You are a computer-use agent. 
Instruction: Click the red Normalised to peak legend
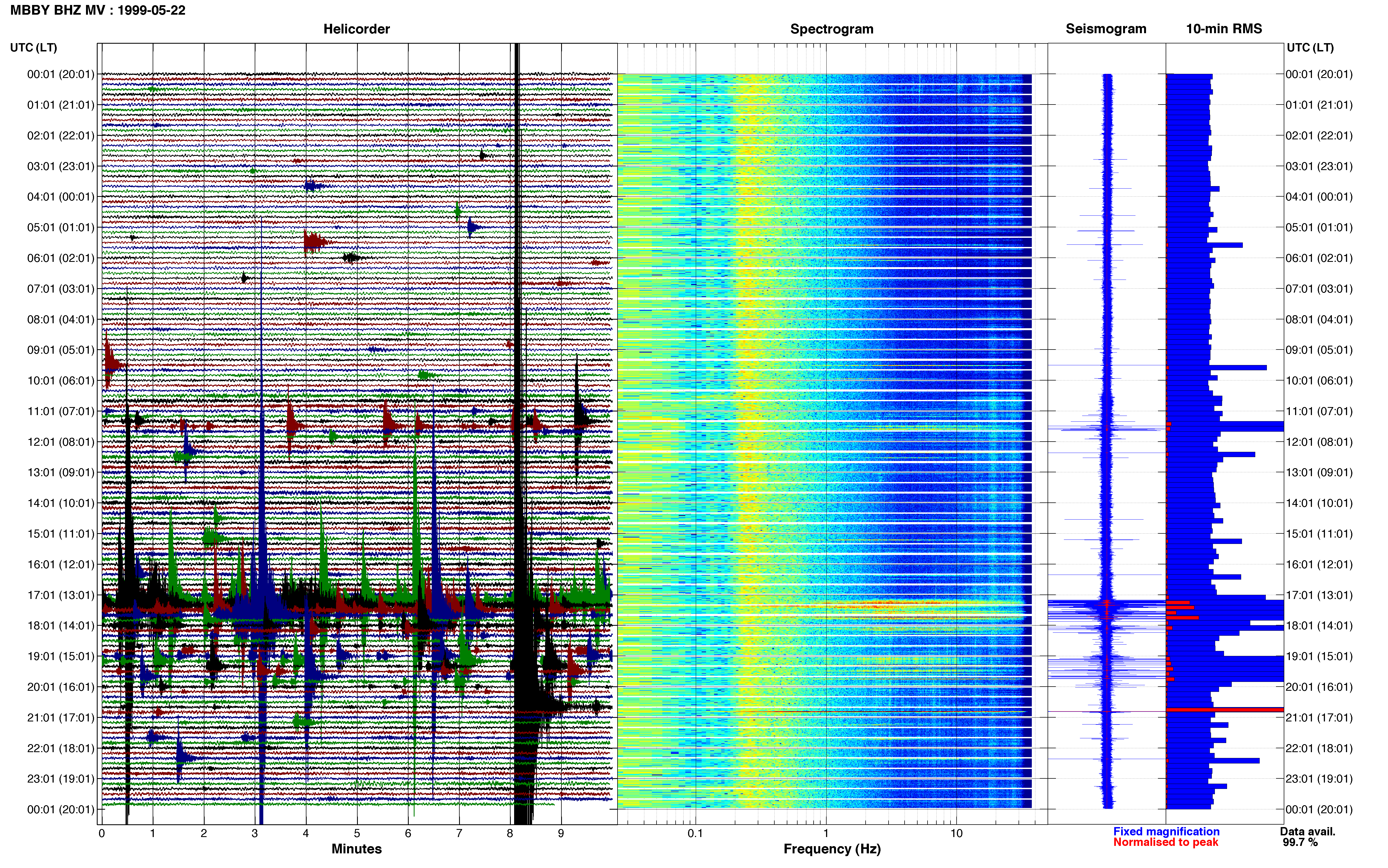click(x=1165, y=843)
